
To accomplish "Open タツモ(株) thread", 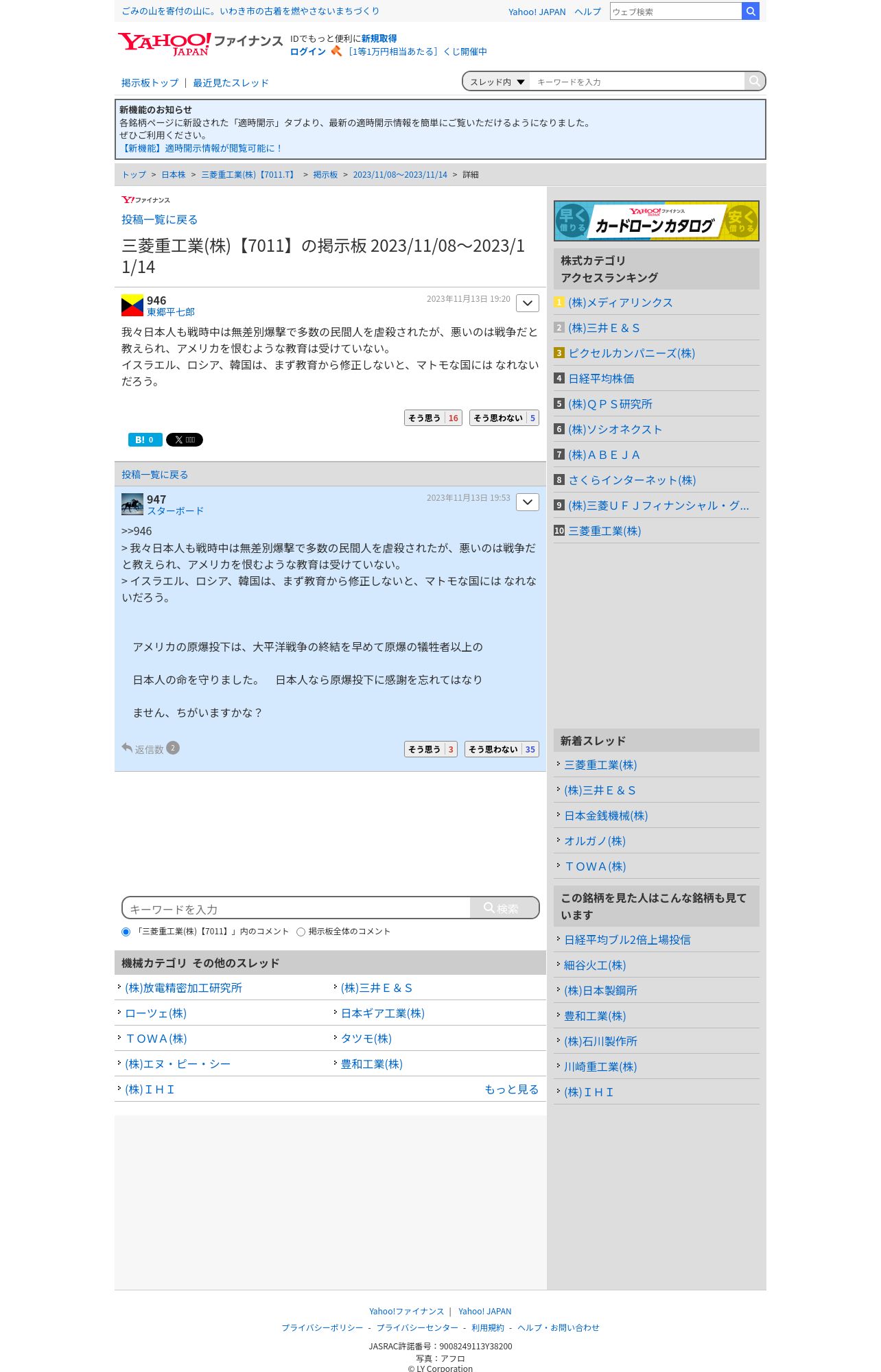I will pos(366,1039).
